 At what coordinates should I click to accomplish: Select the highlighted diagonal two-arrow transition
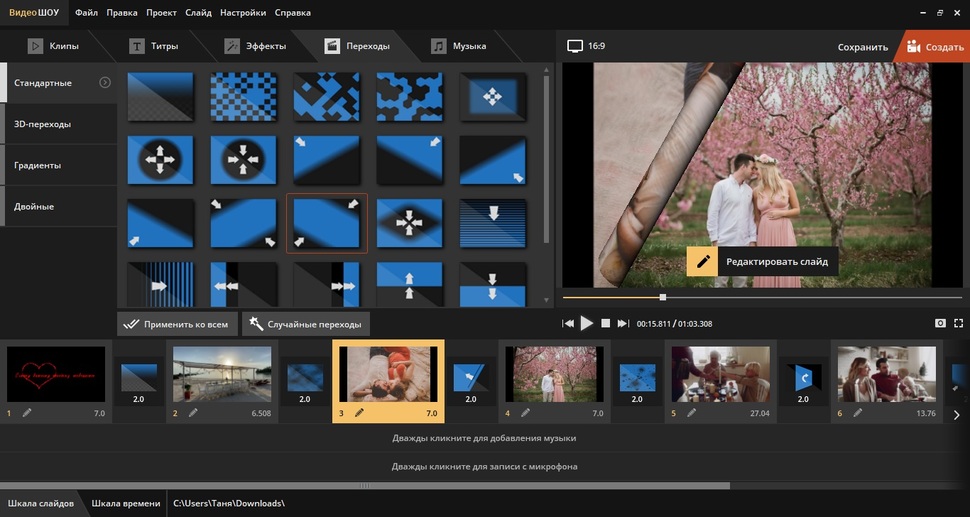point(326,223)
